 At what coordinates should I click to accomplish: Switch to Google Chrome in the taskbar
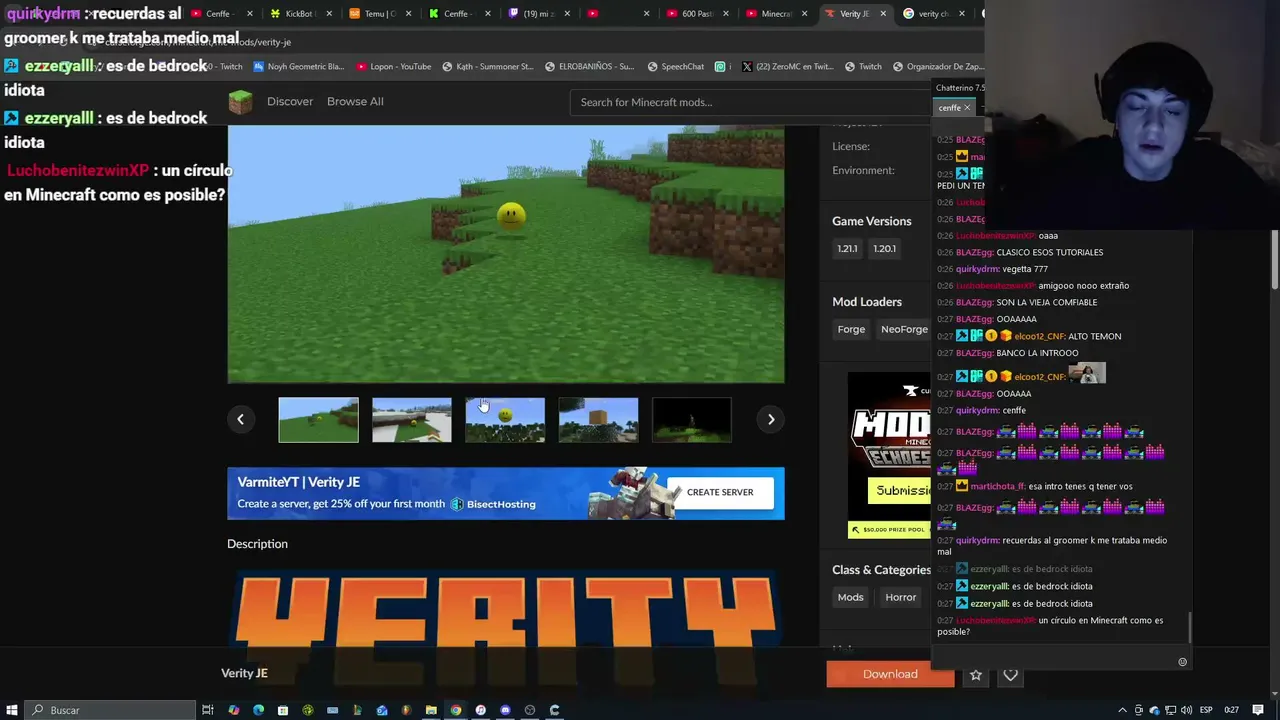(x=456, y=710)
